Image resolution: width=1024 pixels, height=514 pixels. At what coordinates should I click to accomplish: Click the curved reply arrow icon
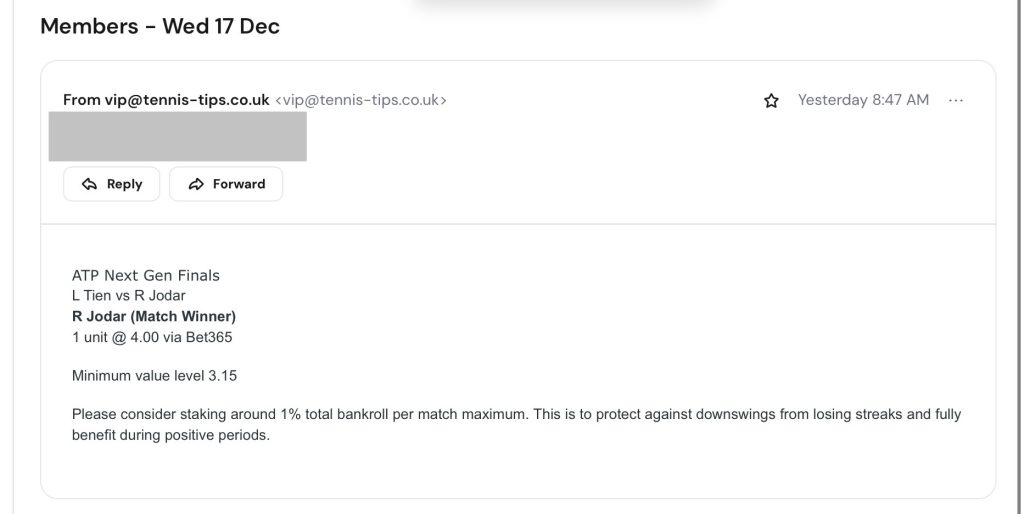coord(90,184)
